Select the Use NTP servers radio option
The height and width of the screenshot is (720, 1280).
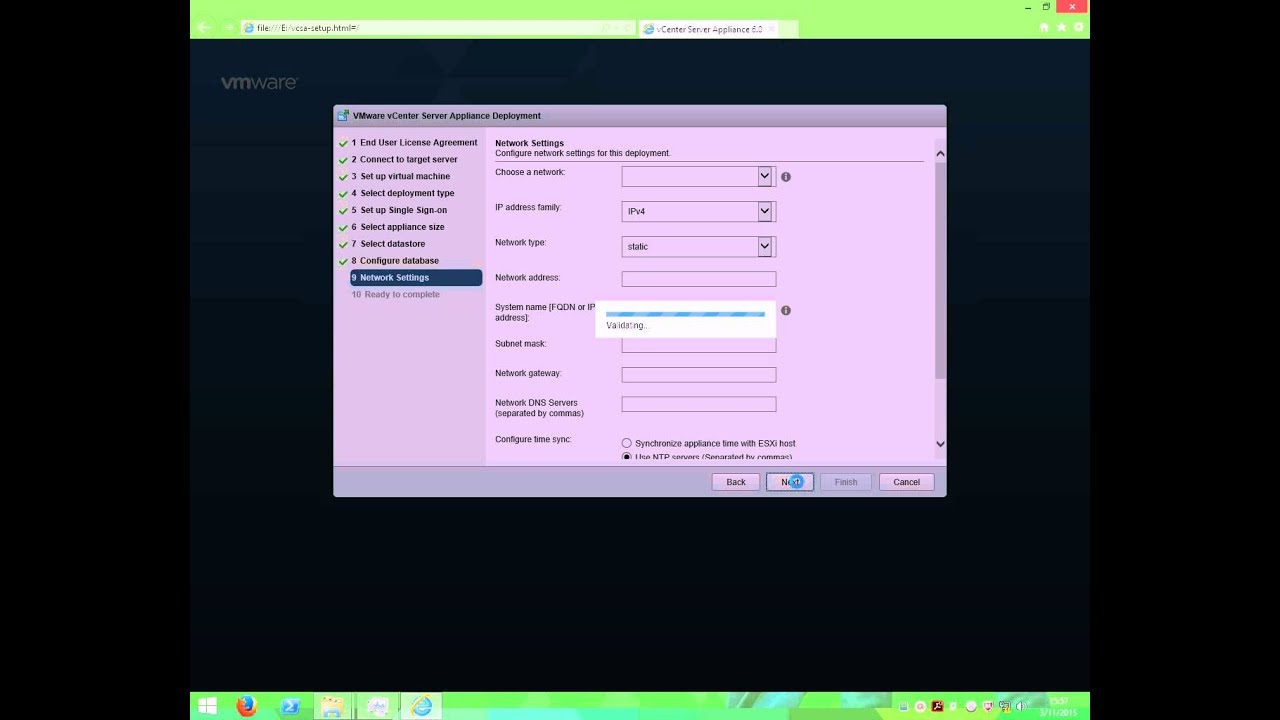pyautogui.click(x=627, y=457)
